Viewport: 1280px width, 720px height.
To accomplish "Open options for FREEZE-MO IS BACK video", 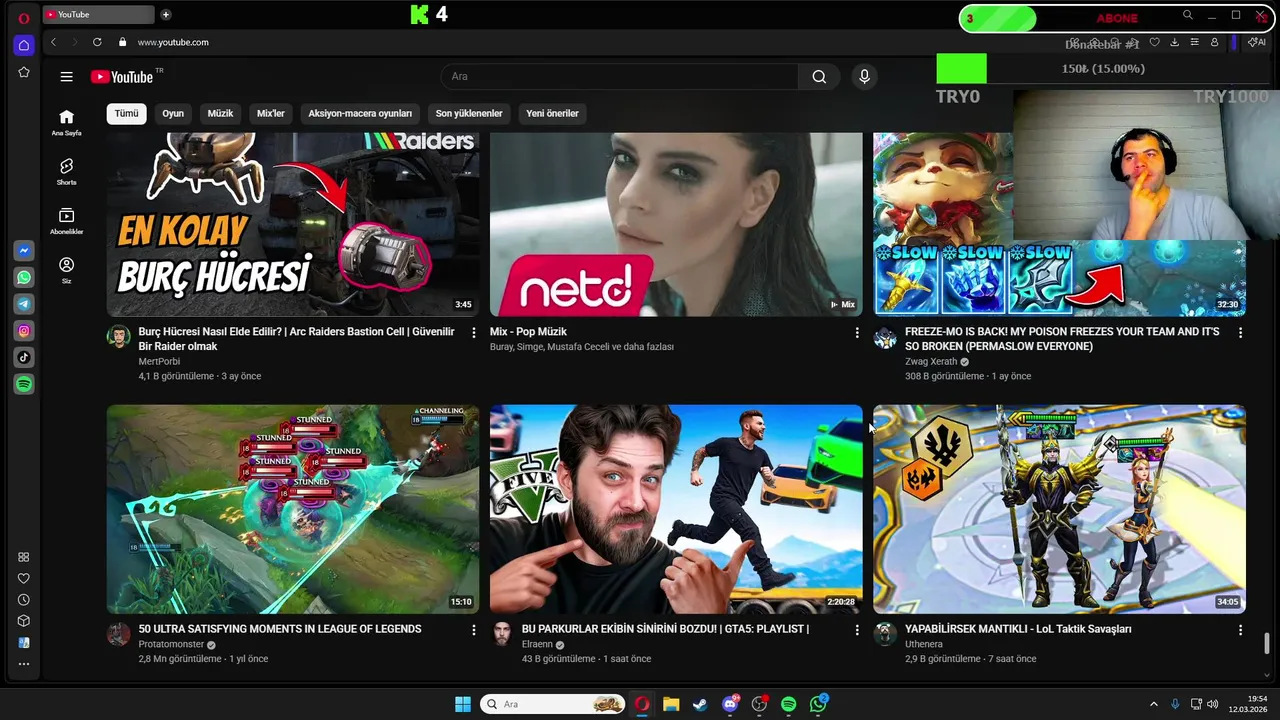I will tap(1240, 332).
